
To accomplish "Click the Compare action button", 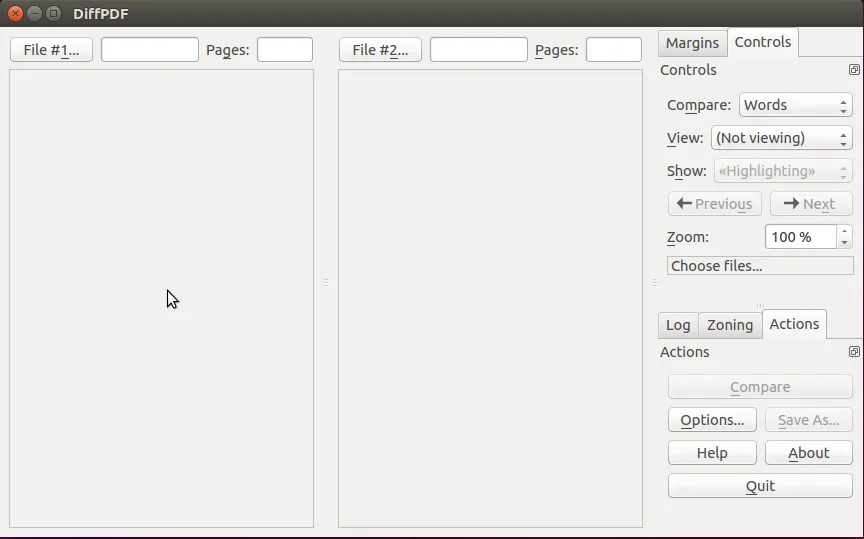I will 760,387.
